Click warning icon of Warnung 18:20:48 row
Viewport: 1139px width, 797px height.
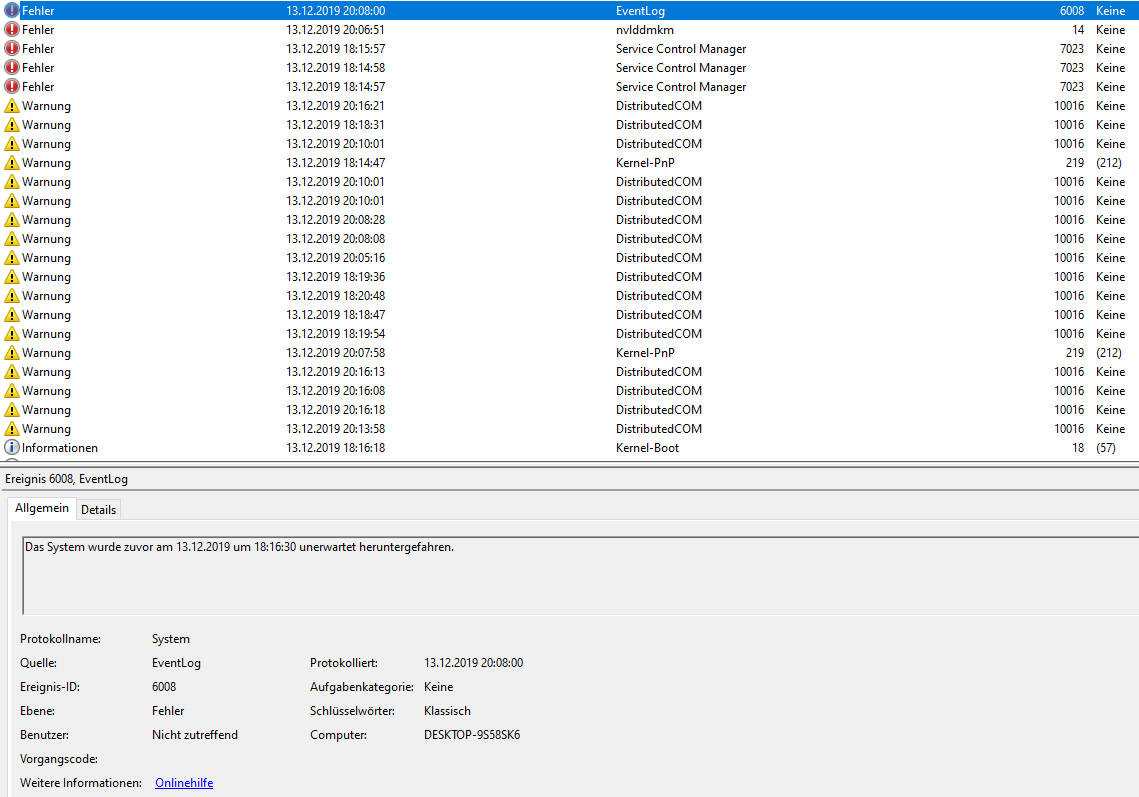tap(12, 295)
